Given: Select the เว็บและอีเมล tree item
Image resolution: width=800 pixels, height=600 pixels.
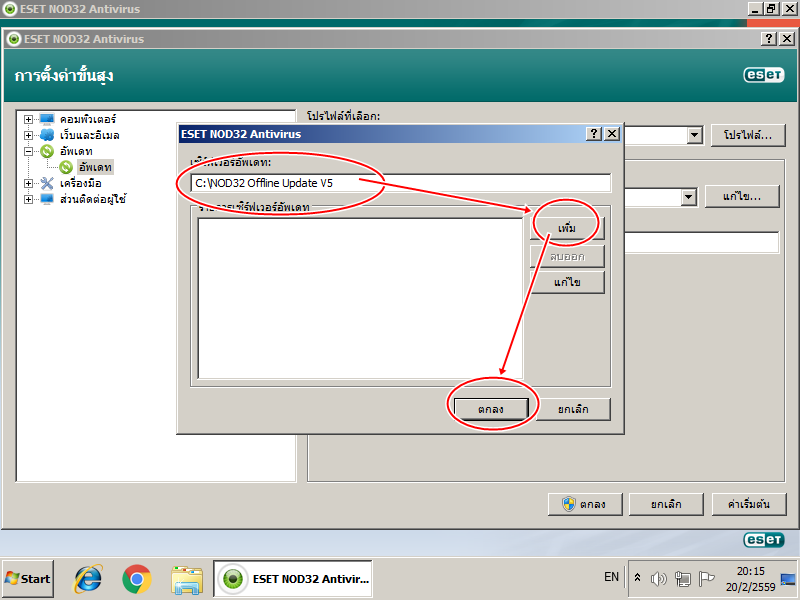Looking at the screenshot, I should coord(89,135).
